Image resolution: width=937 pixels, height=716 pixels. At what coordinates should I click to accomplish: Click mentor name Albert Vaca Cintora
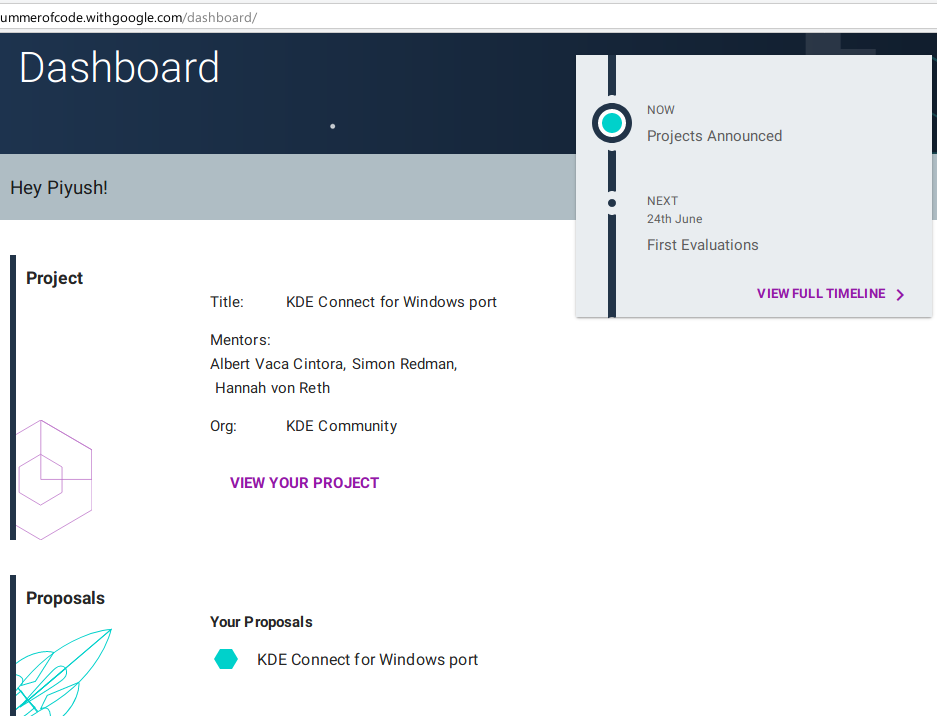(x=278, y=364)
